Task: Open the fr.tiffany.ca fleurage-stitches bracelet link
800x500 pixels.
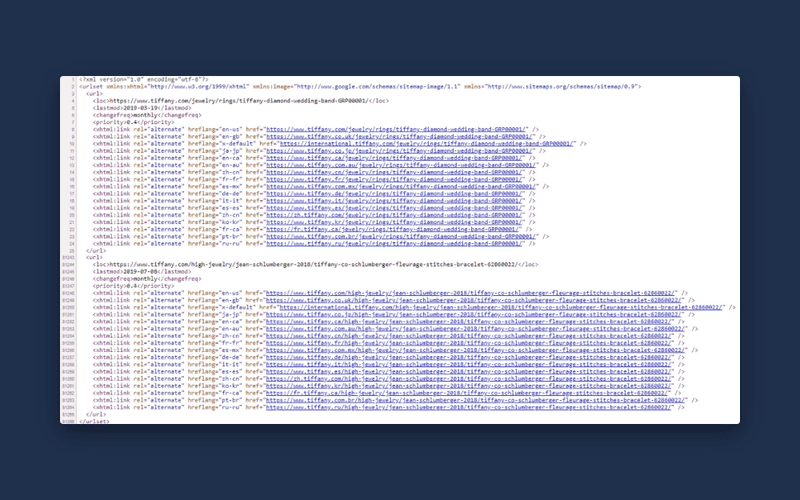Action: [468, 393]
